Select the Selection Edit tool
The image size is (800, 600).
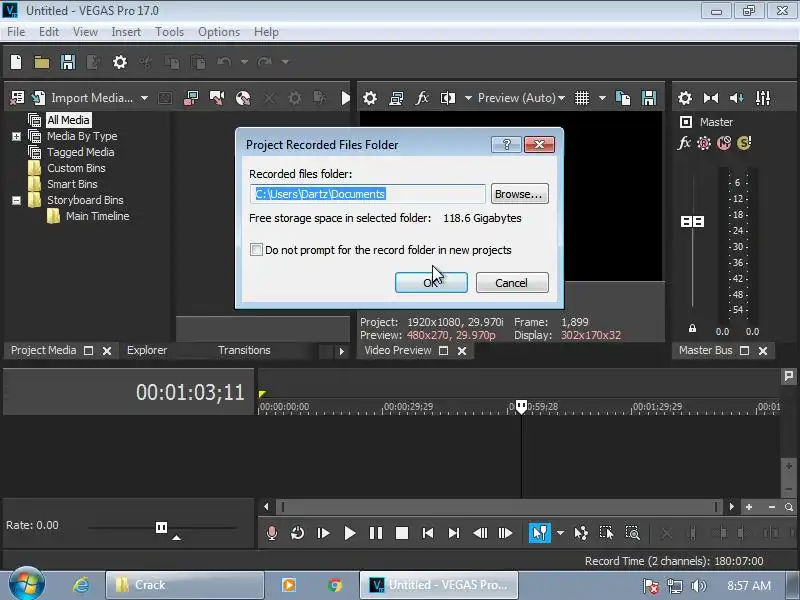pos(607,533)
